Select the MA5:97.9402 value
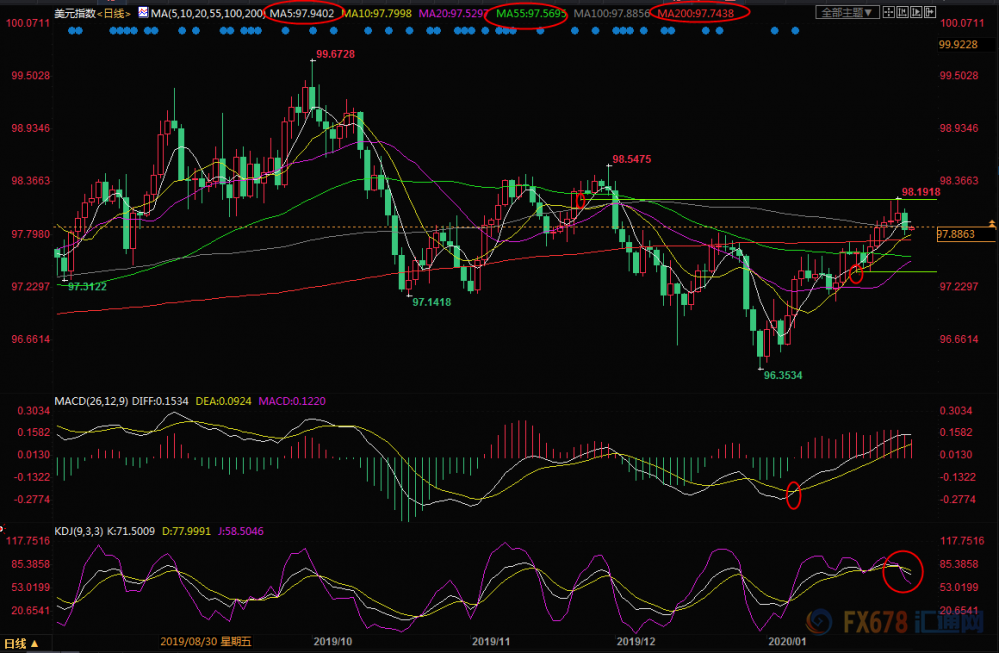This screenshot has width=999, height=653. click(302, 13)
